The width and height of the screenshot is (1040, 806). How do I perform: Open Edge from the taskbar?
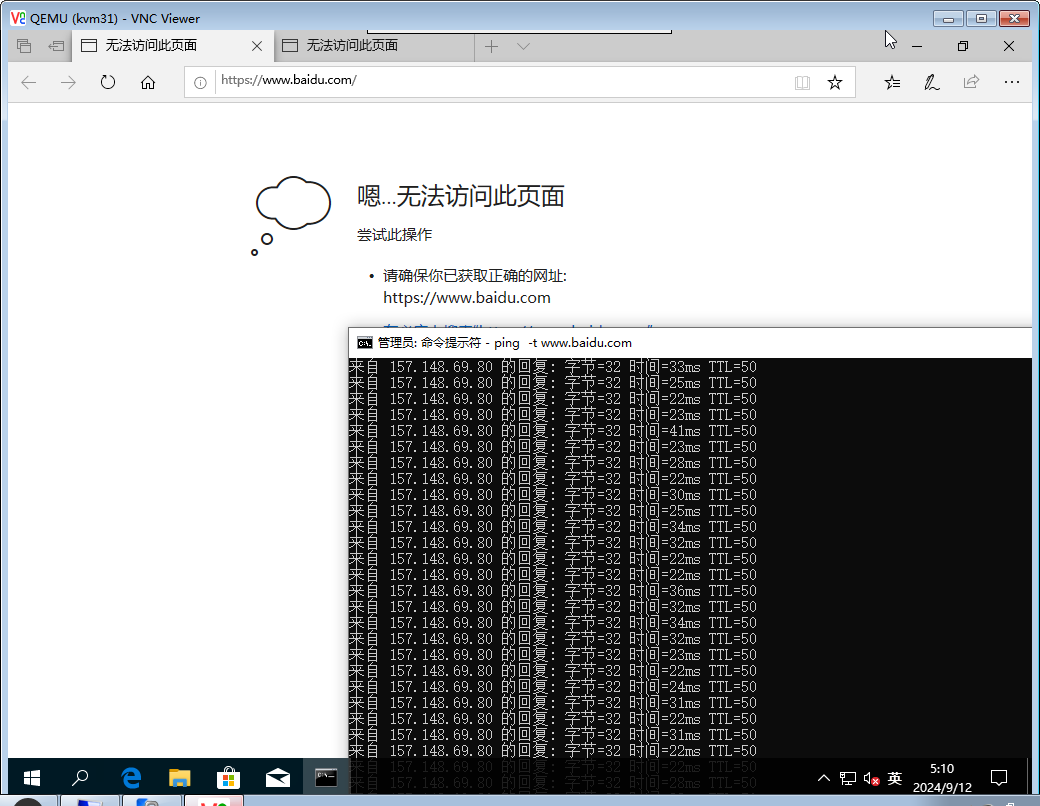[131, 777]
